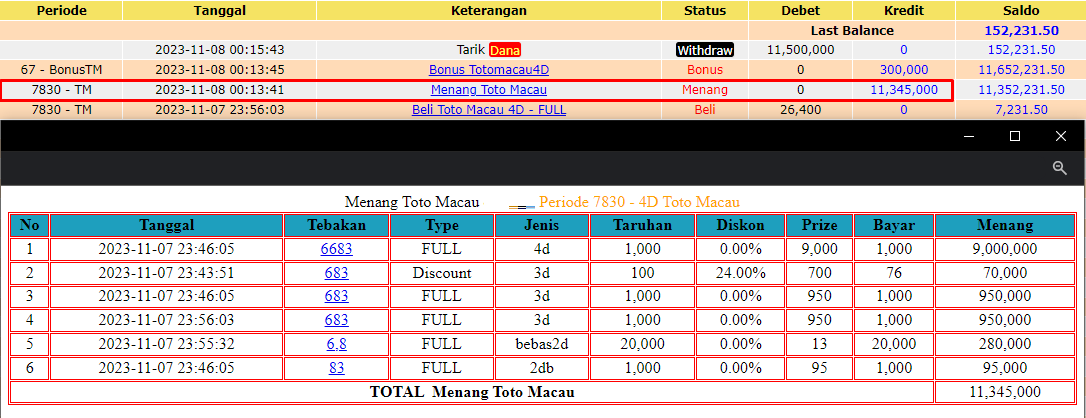Close the popup window
The height and width of the screenshot is (418, 1086).
click(x=1060, y=136)
